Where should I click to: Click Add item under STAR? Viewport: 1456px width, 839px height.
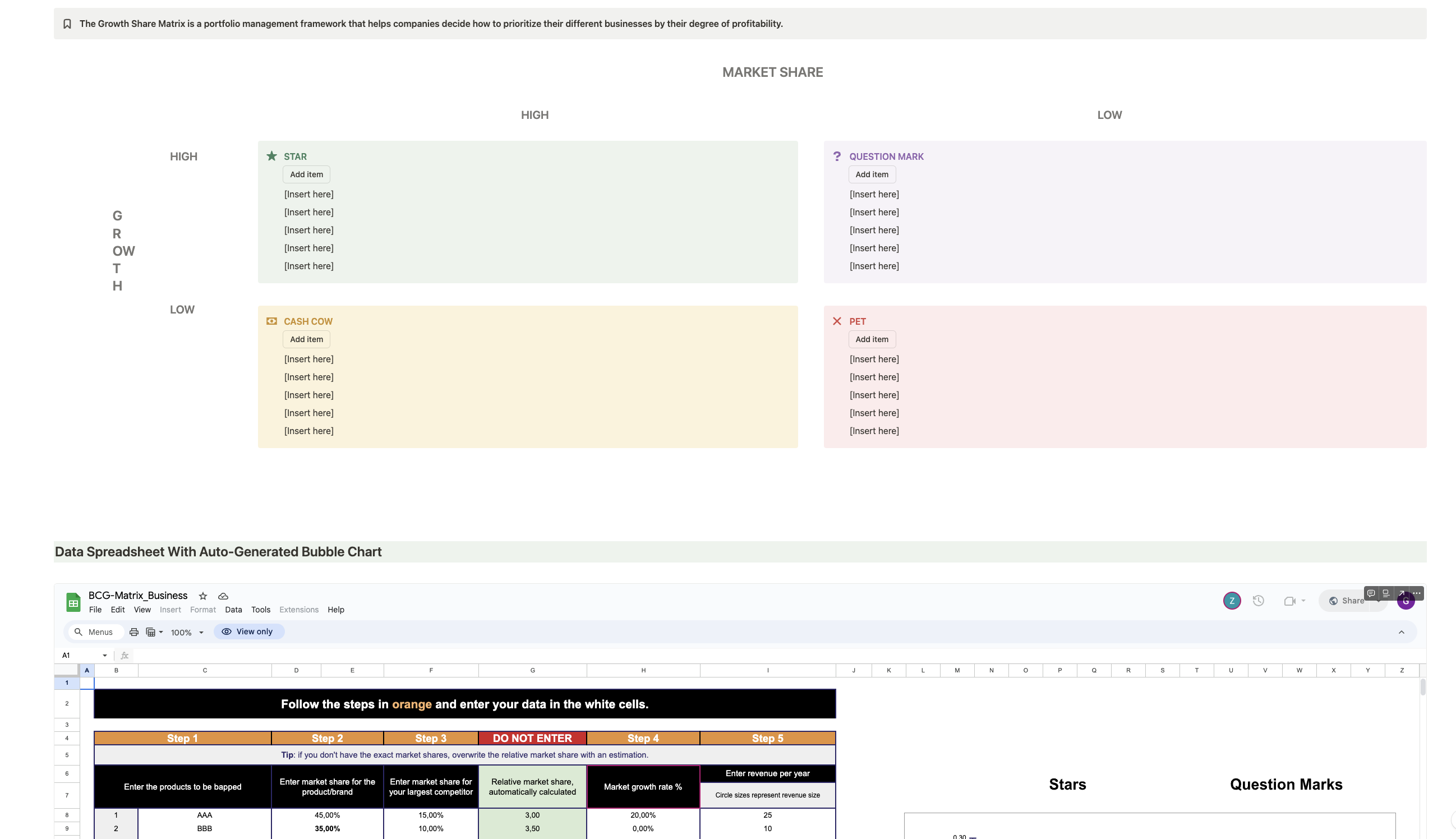pyautogui.click(x=306, y=174)
